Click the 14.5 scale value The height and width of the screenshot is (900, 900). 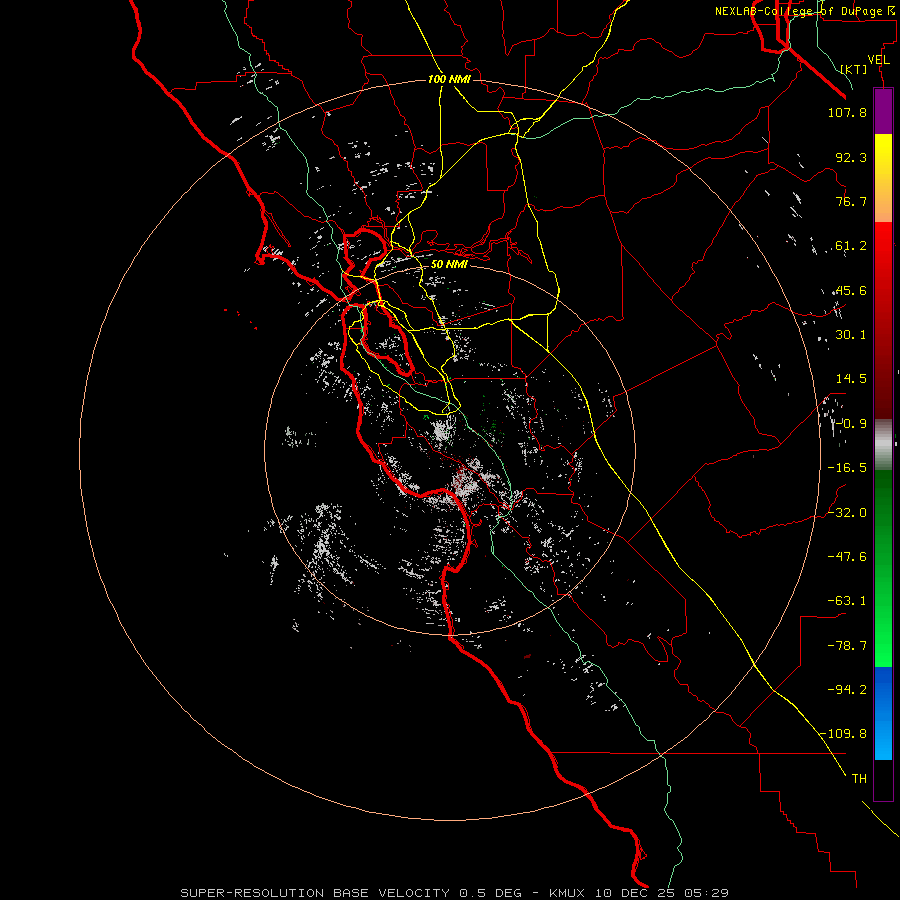pos(851,379)
